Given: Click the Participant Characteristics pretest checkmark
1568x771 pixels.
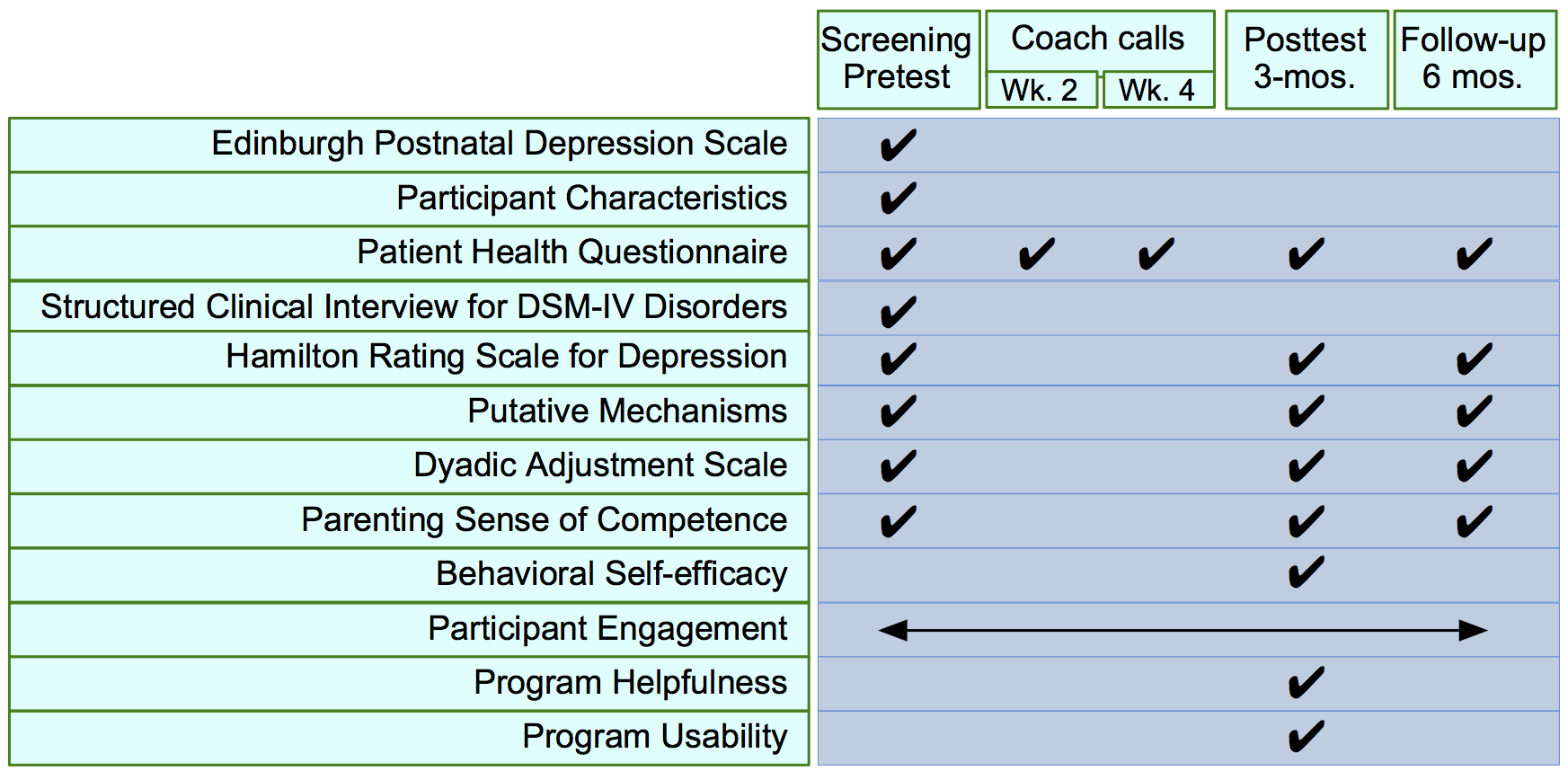Looking at the screenshot, I should click(898, 199).
